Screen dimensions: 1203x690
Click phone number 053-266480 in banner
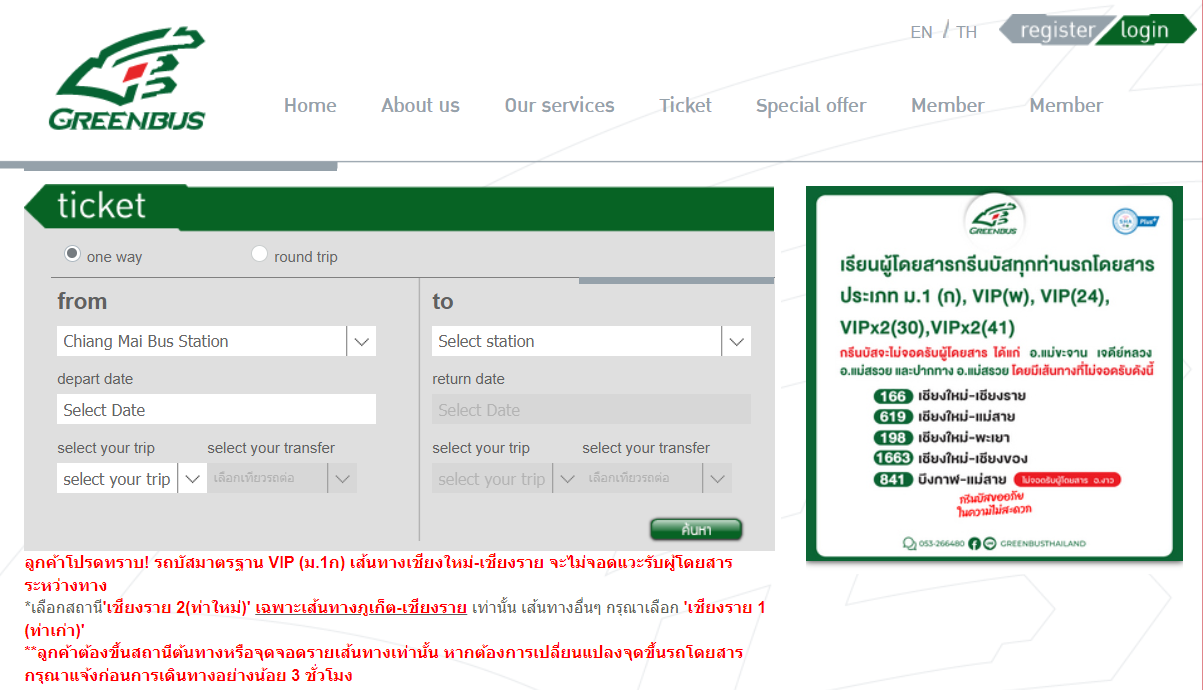coord(941,543)
